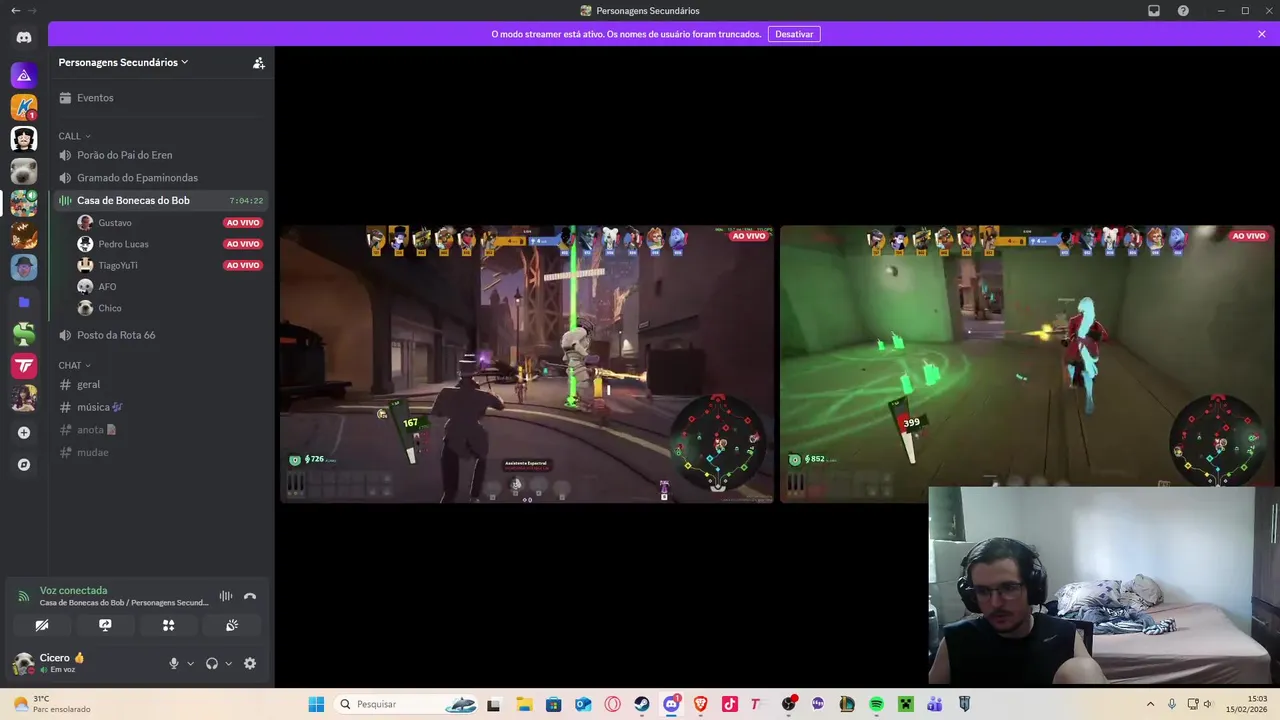Open the geral text channel

click(x=161, y=384)
